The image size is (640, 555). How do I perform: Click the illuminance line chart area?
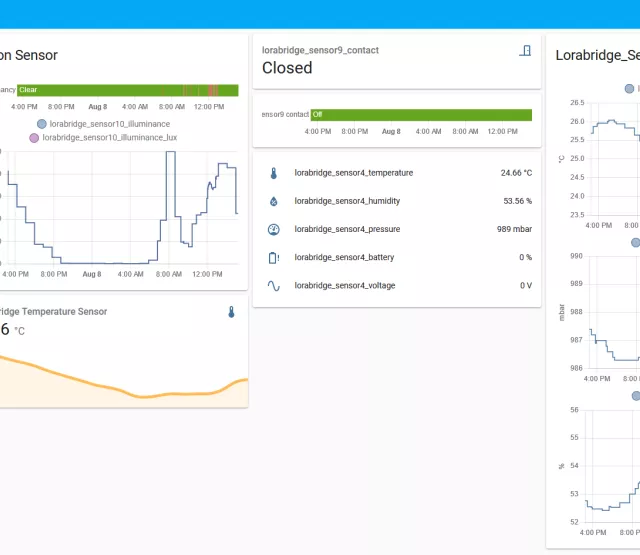[x=120, y=210]
